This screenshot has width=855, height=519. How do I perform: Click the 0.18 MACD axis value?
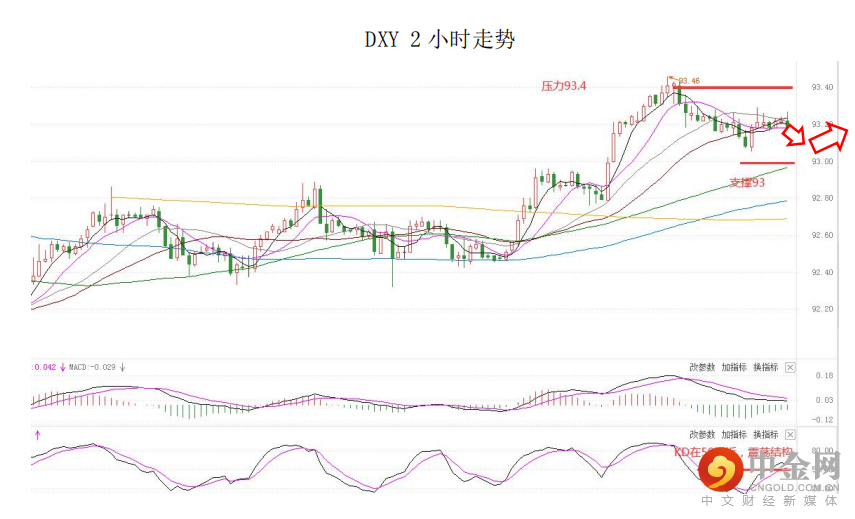coord(824,376)
